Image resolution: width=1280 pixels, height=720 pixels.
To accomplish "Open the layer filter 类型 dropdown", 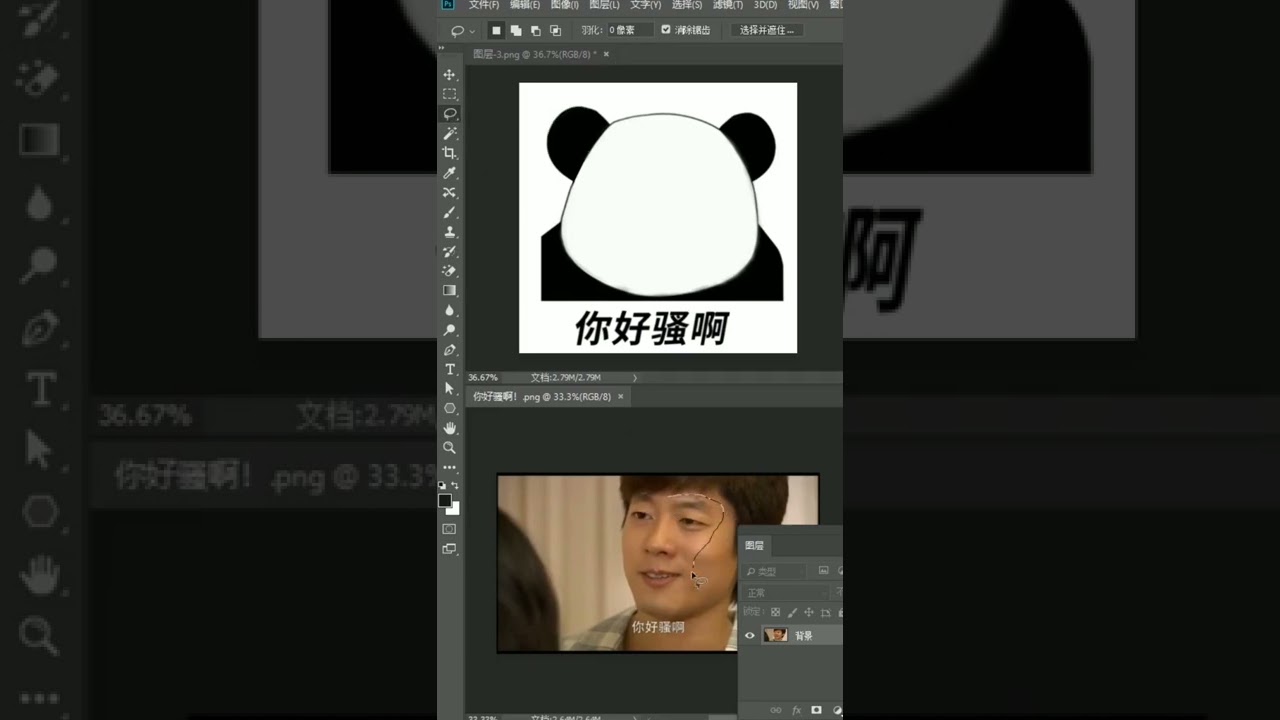I will (x=776, y=571).
